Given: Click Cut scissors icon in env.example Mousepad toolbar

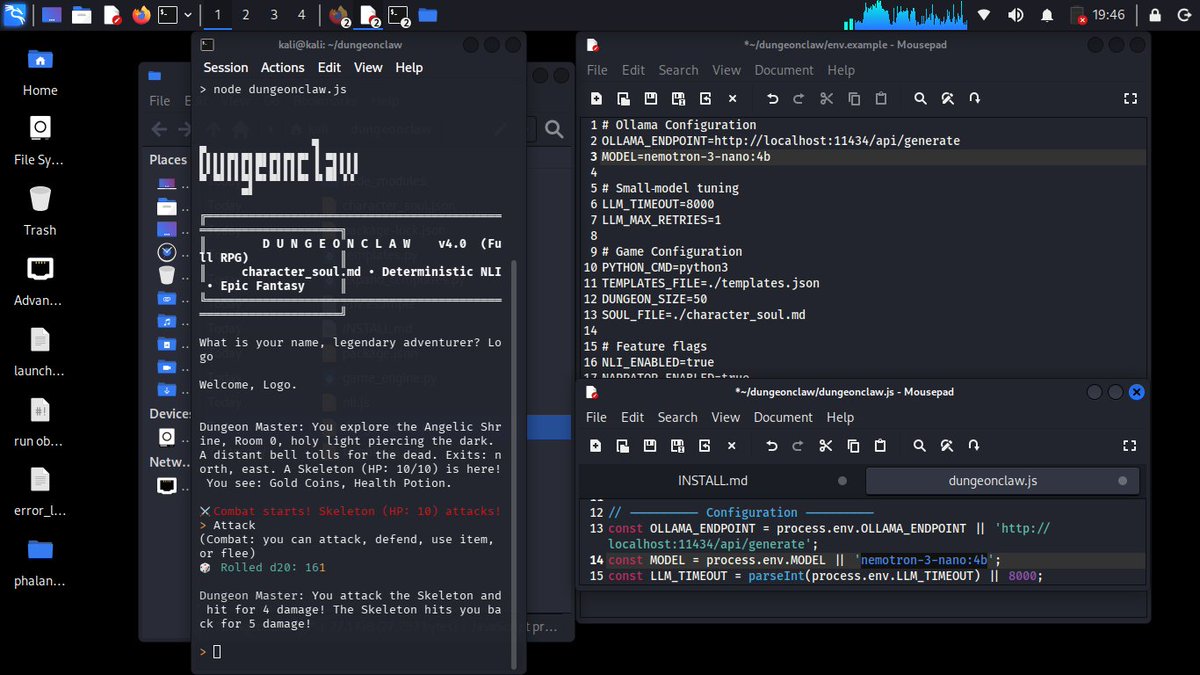Looking at the screenshot, I should [826, 98].
